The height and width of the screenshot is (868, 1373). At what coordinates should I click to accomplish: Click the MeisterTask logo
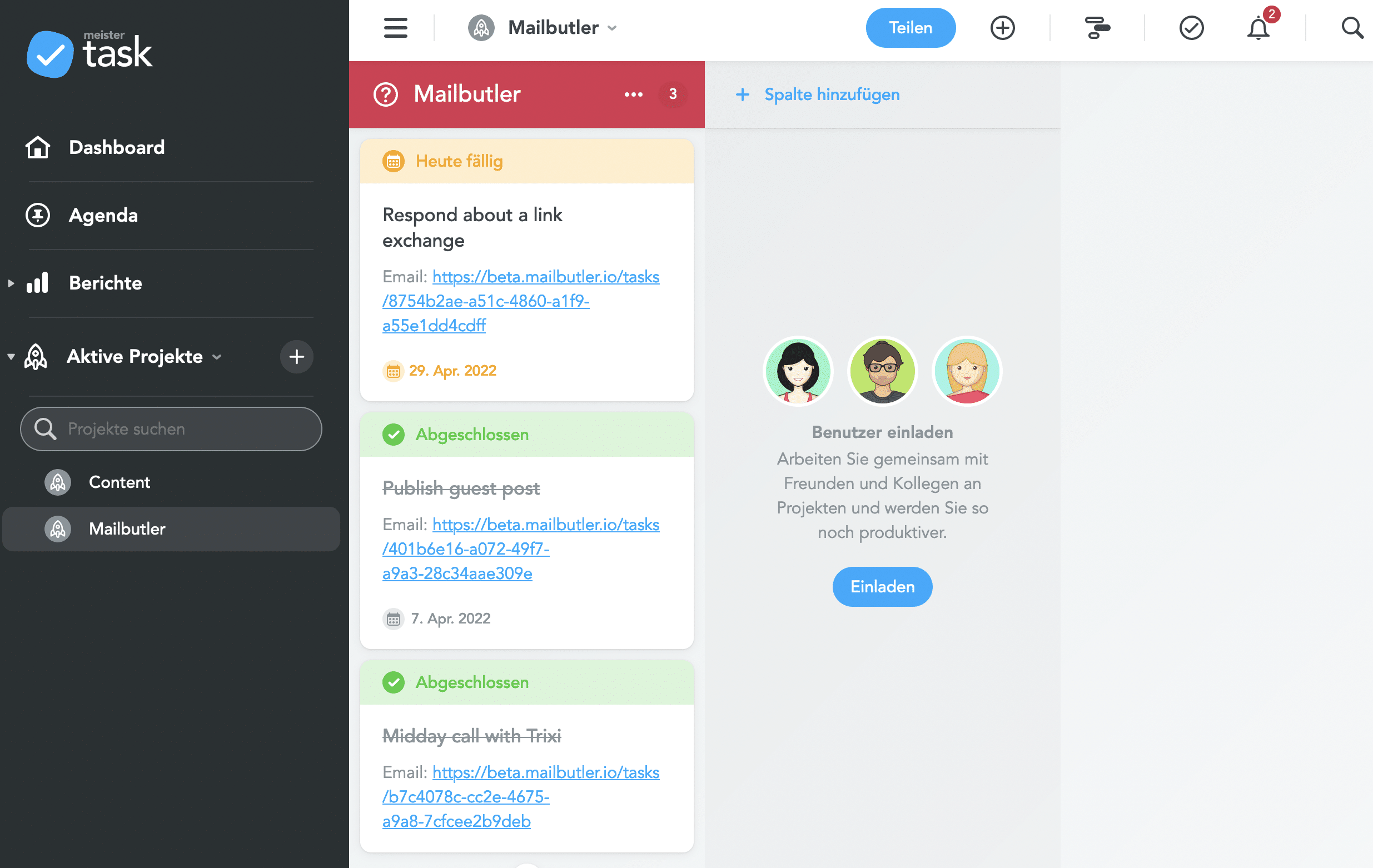[89, 53]
